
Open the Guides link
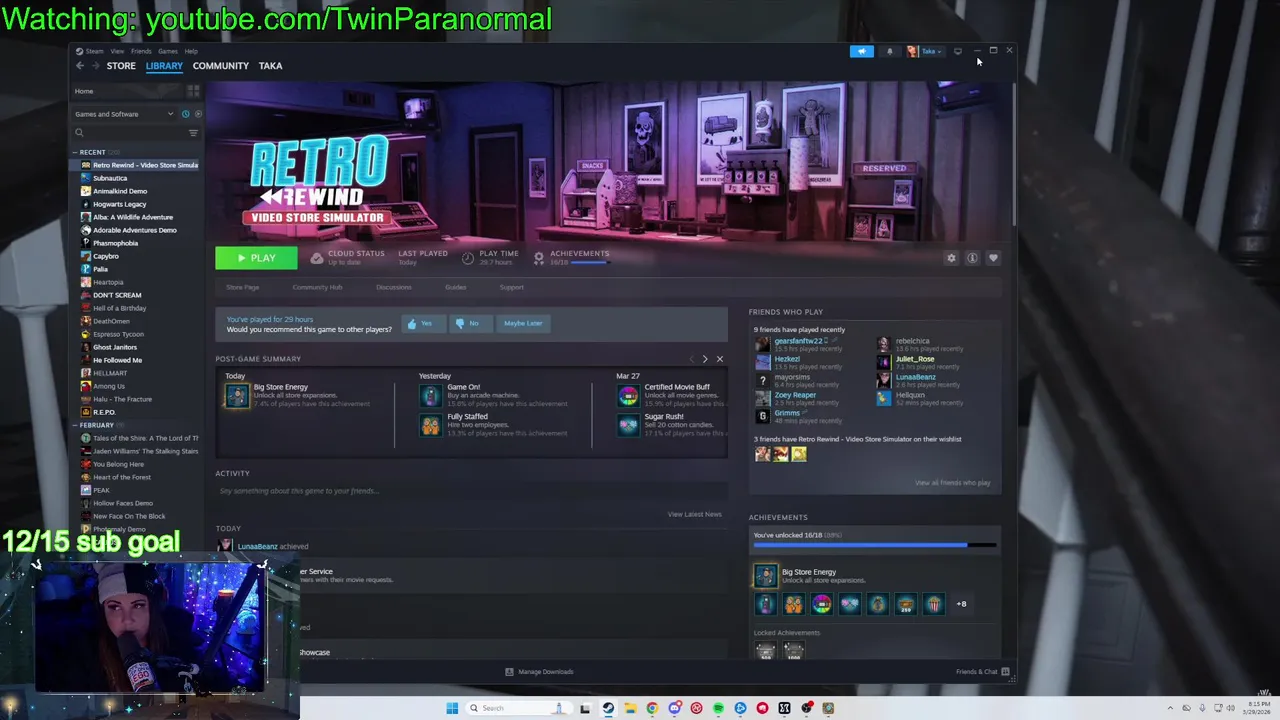(x=455, y=287)
